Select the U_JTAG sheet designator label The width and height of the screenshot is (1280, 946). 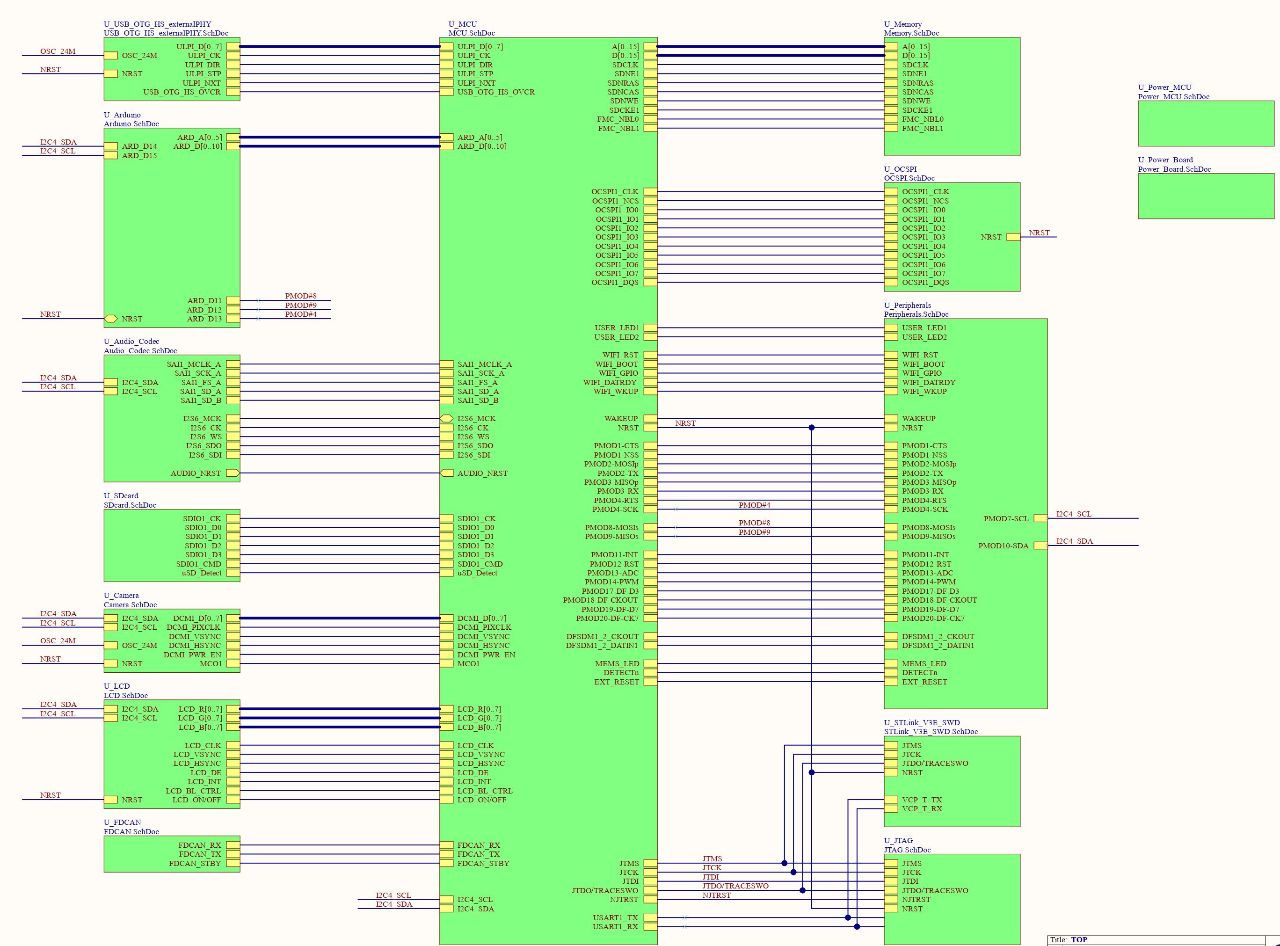tap(898, 841)
